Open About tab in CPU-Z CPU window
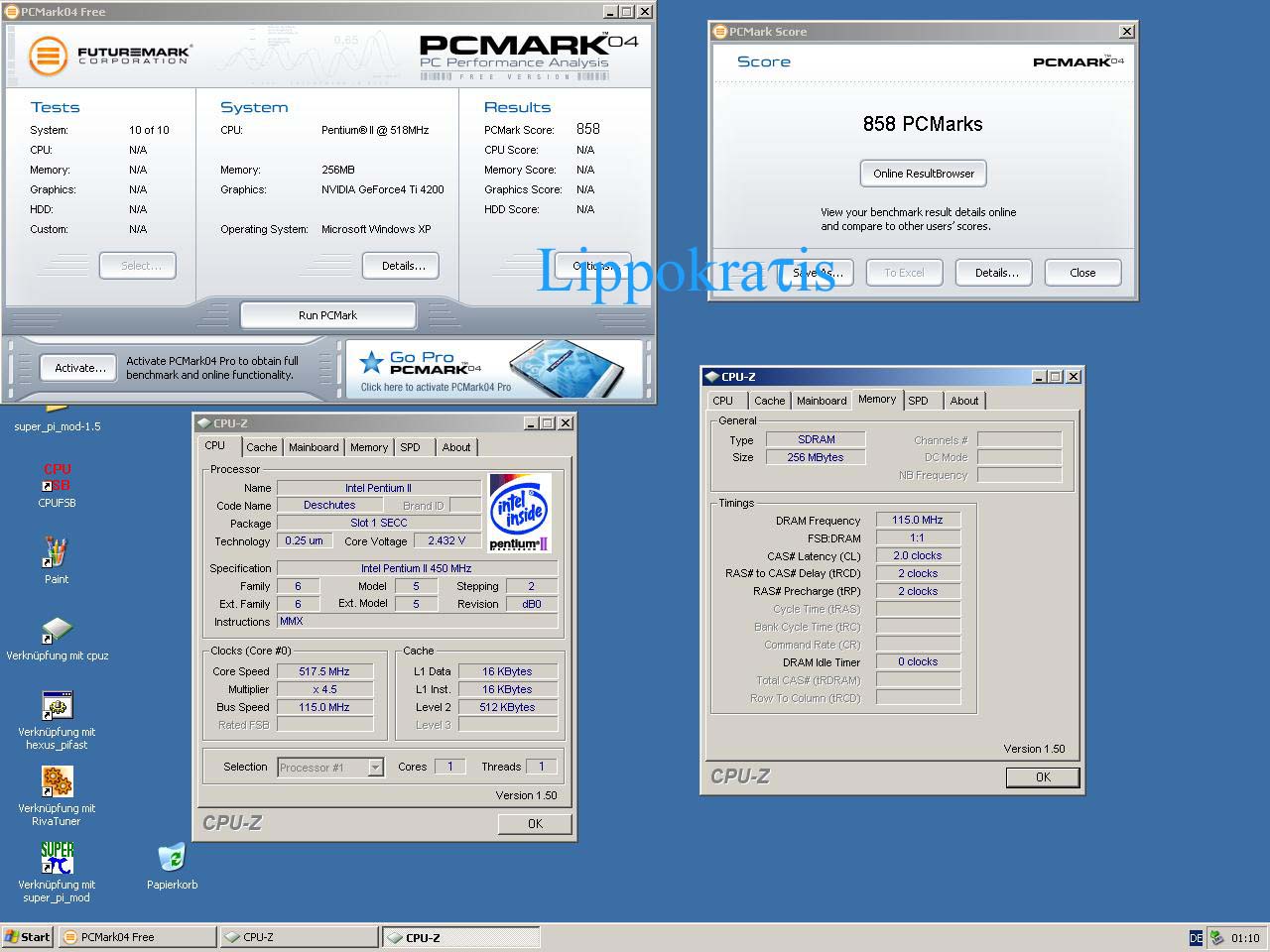Image resolution: width=1270 pixels, height=952 pixels. [x=456, y=447]
